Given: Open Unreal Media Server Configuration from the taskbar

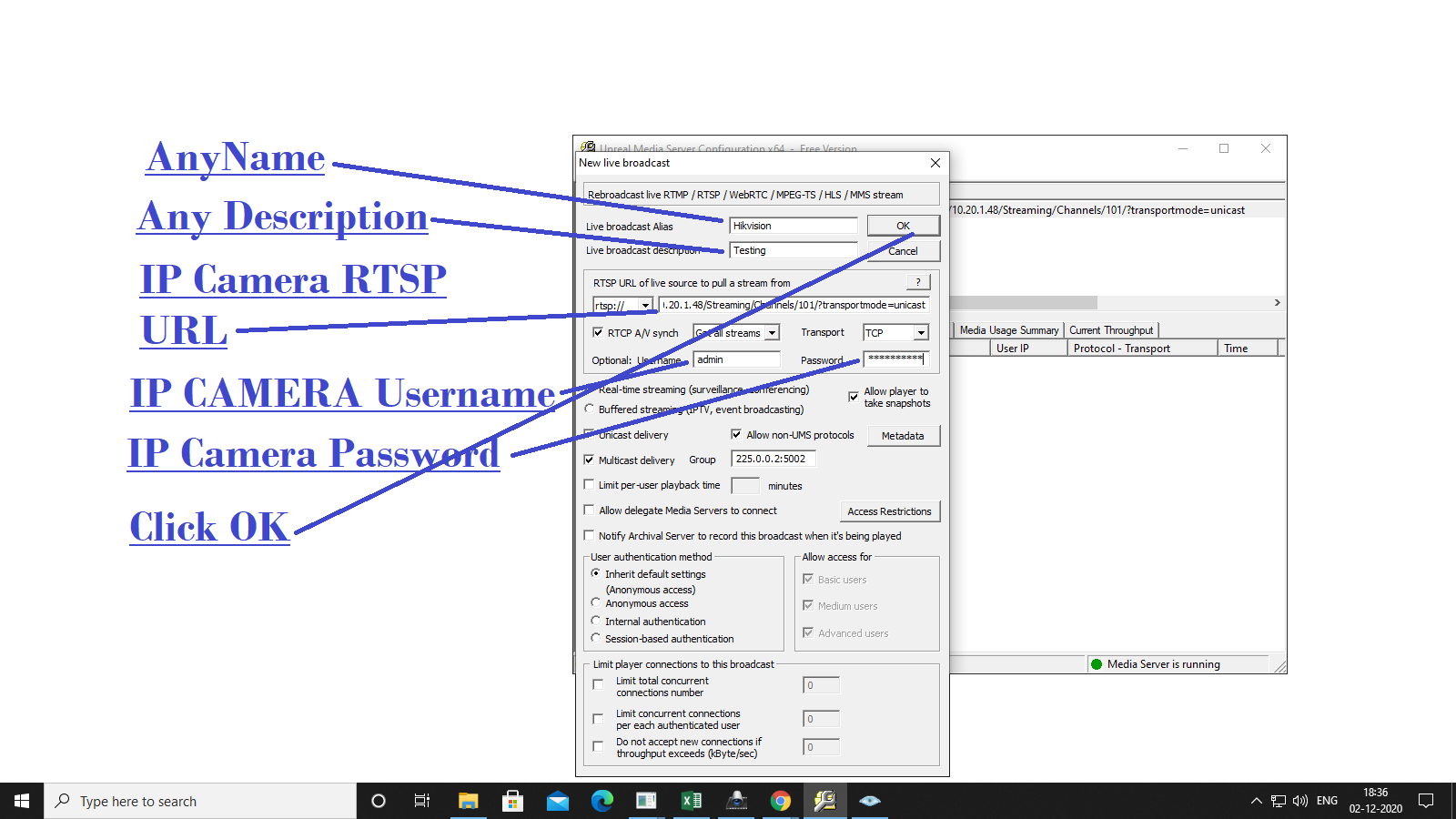Looking at the screenshot, I should pyautogui.click(x=824, y=801).
